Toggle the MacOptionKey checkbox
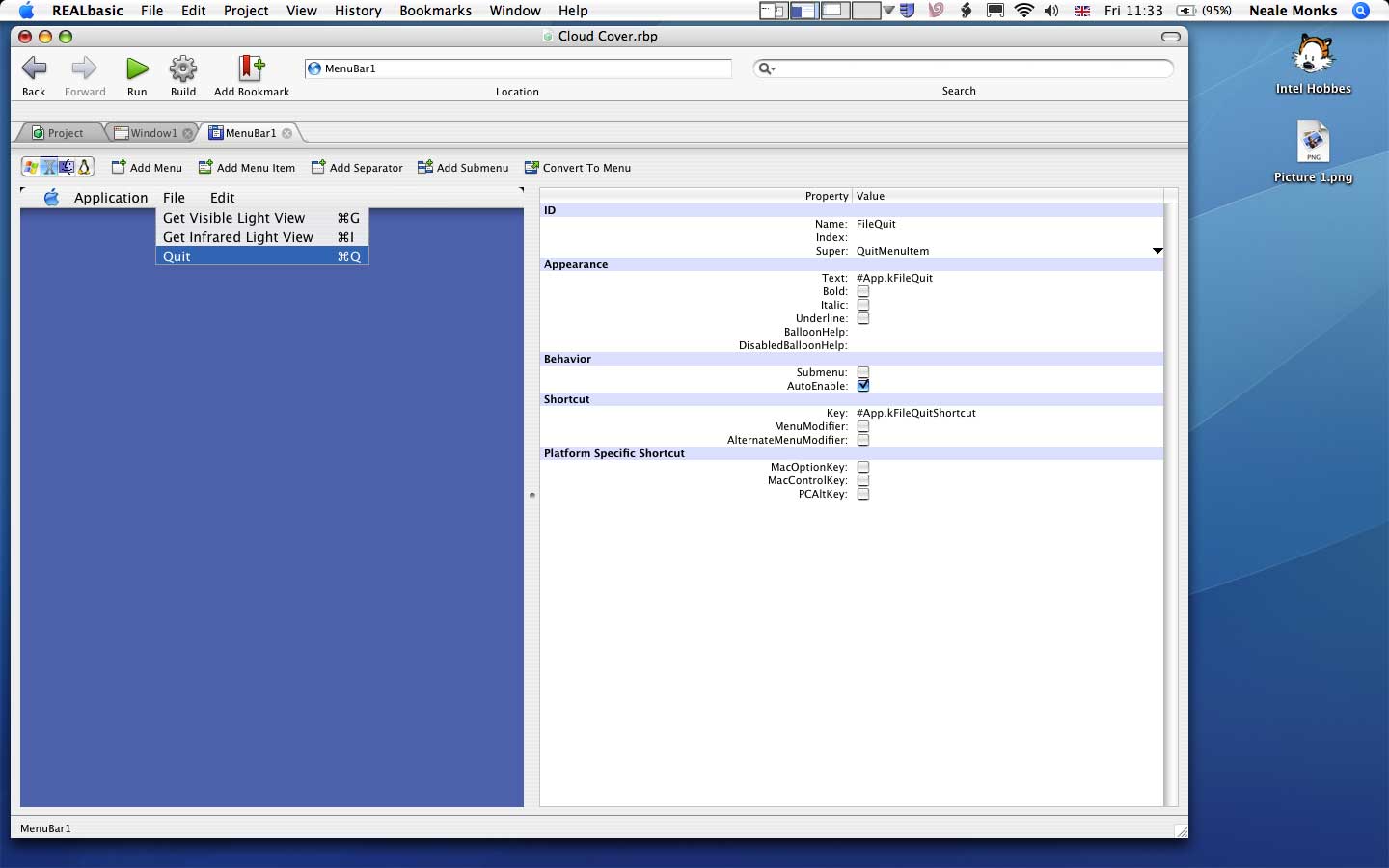The image size is (1389, 868). pos(863,467)
